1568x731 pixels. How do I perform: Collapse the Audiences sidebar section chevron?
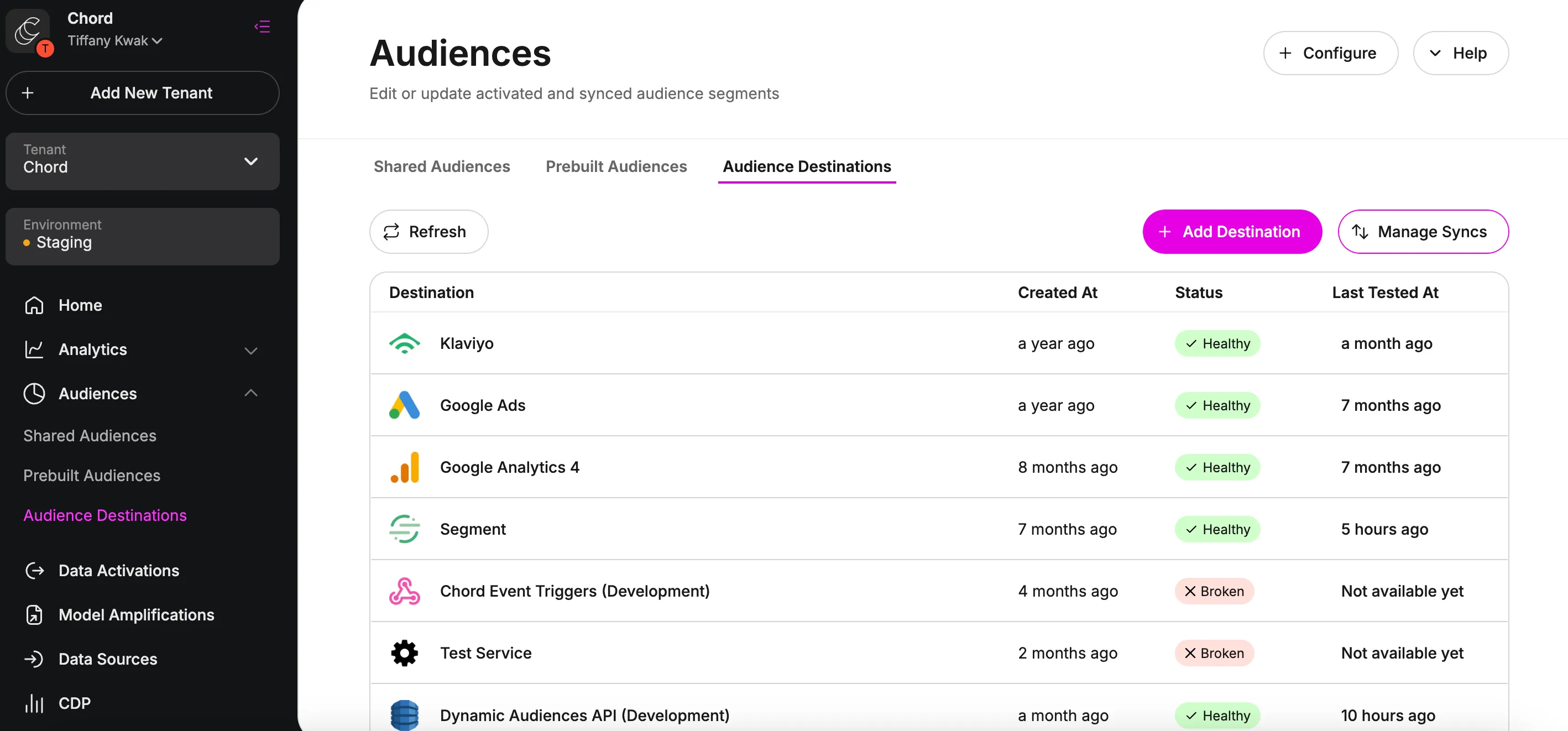tap(251, 393)
